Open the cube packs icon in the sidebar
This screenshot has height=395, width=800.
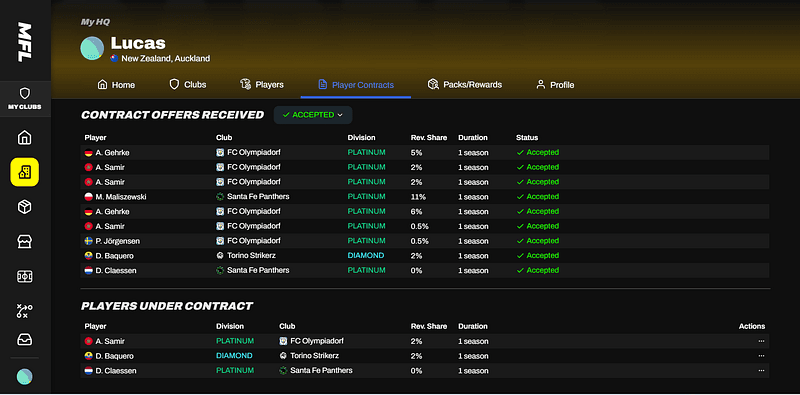24,207
